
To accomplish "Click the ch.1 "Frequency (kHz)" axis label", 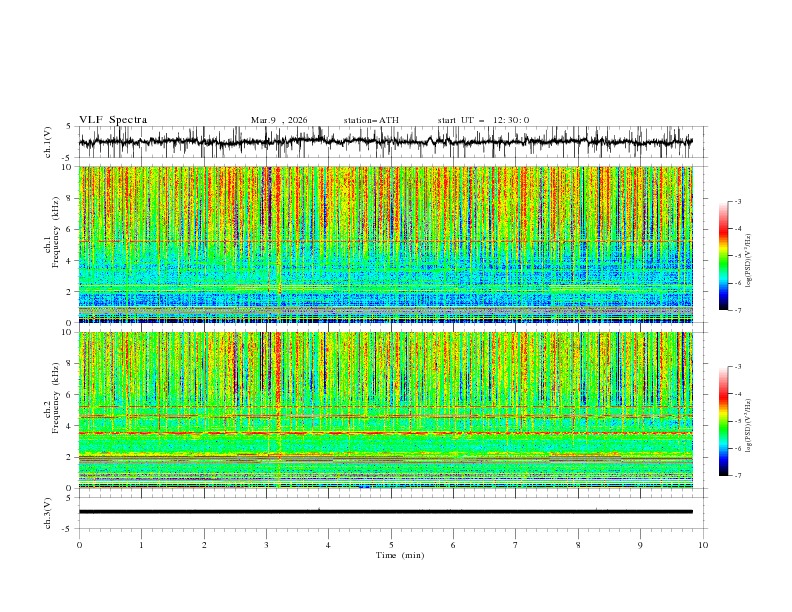I will tap(55, 232).
